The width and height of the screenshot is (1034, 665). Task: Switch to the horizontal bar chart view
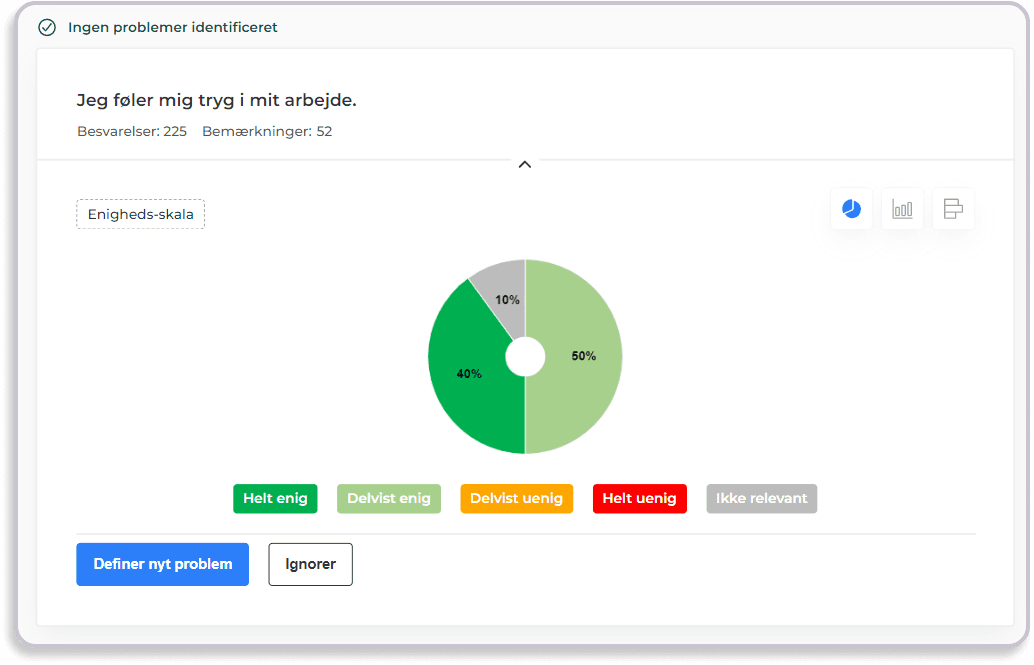953,209
